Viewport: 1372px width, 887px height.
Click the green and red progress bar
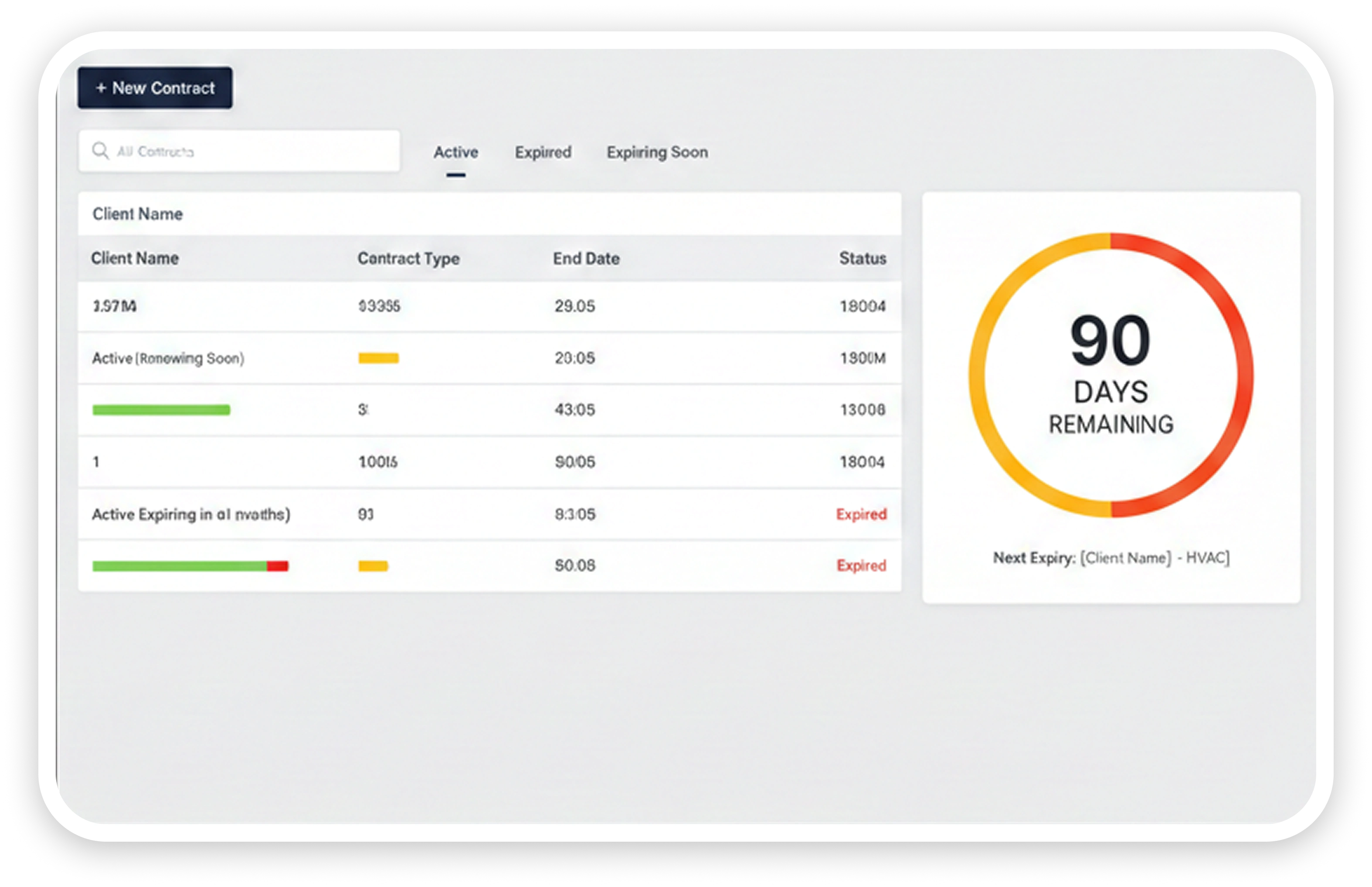pos(190,566)
